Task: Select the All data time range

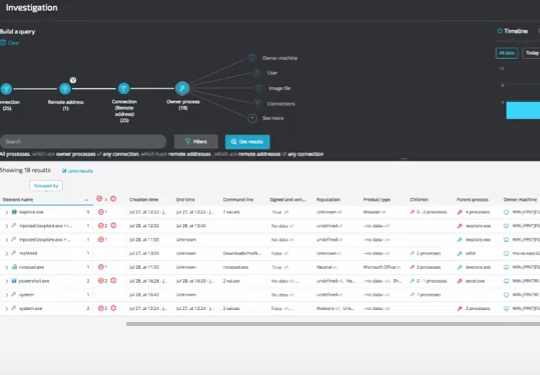Action: 507,53
